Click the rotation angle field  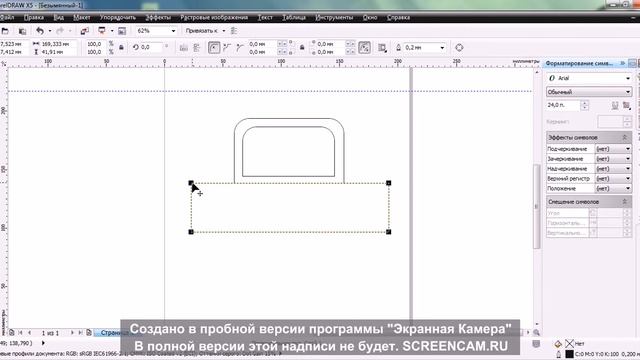click(150, 47)
